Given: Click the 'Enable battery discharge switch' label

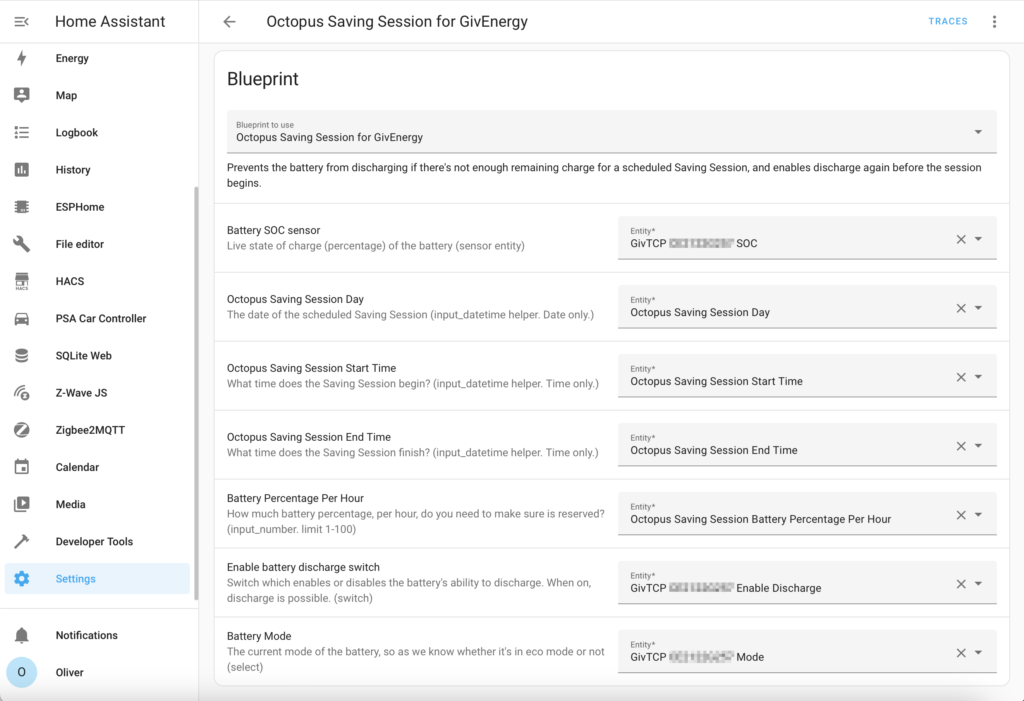Looking at the screenshot, I should coord(303,567).
